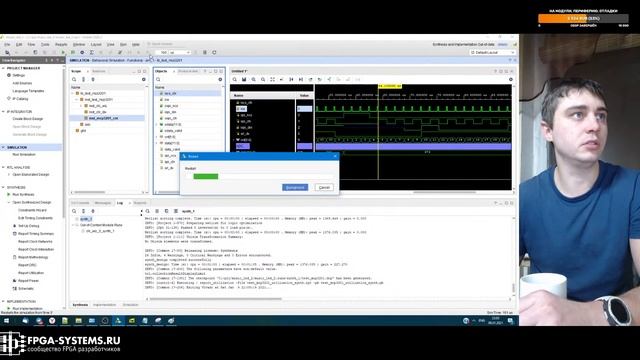Relaunch simulation using the circular arrow icon
This screenshot has width=640, height=360.
(x=214, y=53)
